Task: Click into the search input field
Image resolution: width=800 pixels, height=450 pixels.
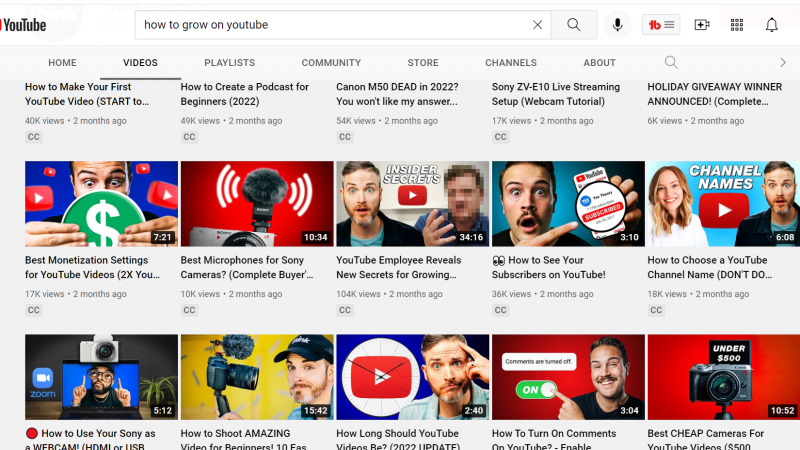Action: (330, 25)
